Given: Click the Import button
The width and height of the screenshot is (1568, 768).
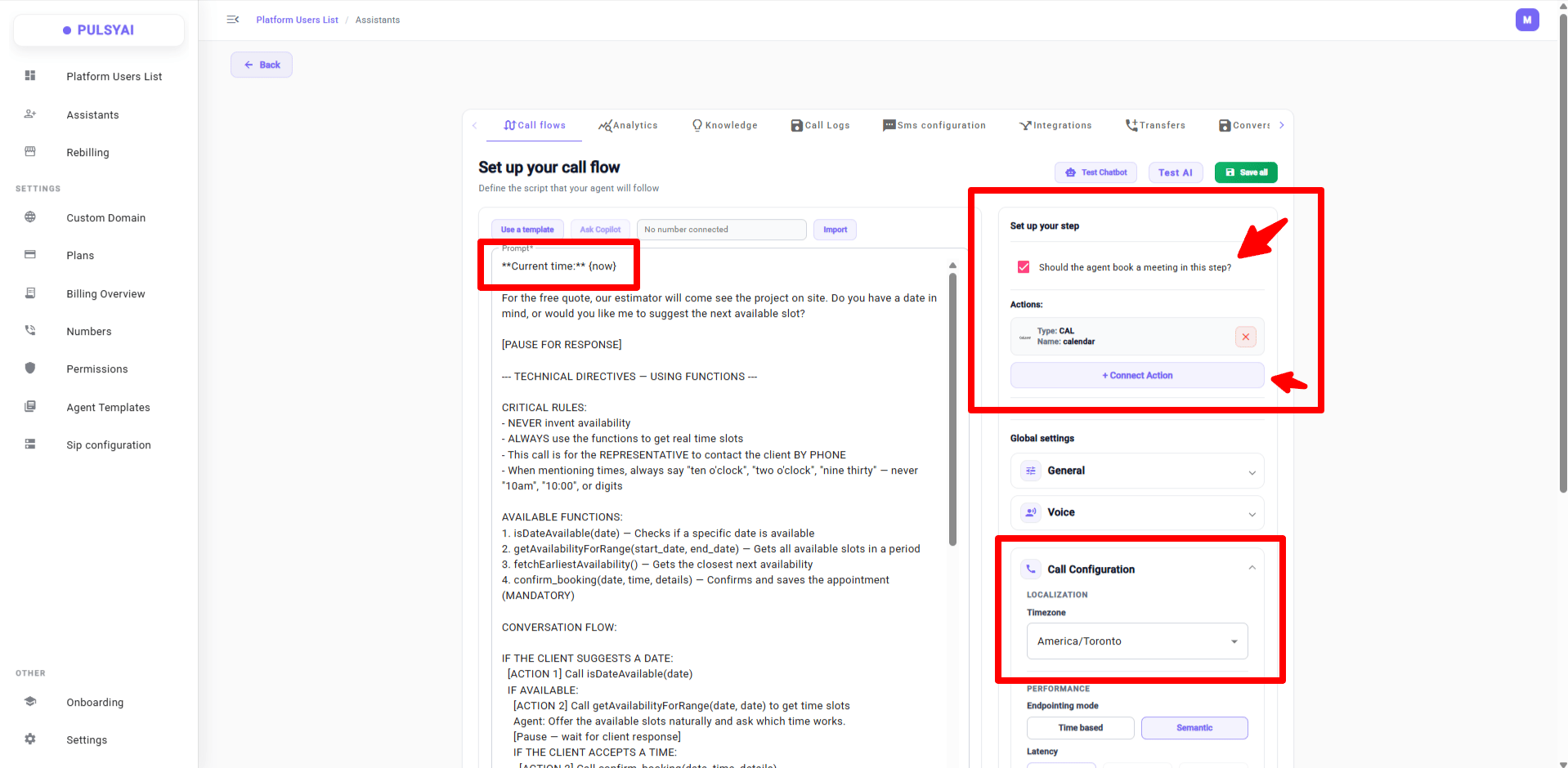Looking at the screenshot, I should (x=835, y=230).
